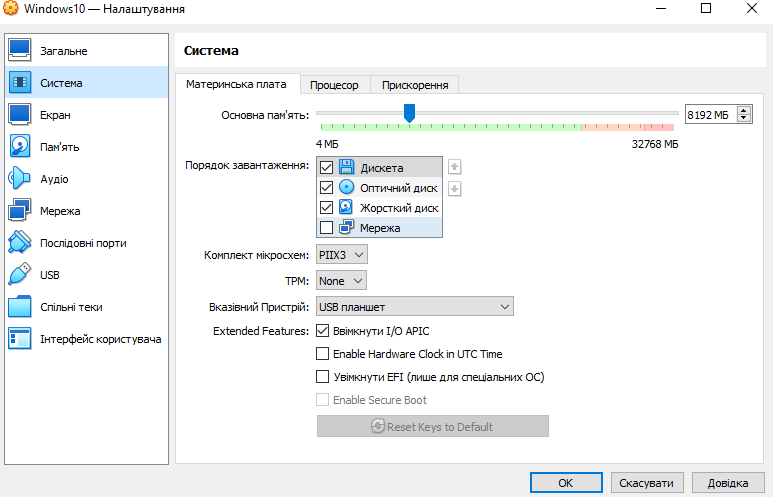Uncheck the Жорсткий диск boot checkbox
Image resolution: width=773 pixels, height=497 pixels.
(326, 208)
